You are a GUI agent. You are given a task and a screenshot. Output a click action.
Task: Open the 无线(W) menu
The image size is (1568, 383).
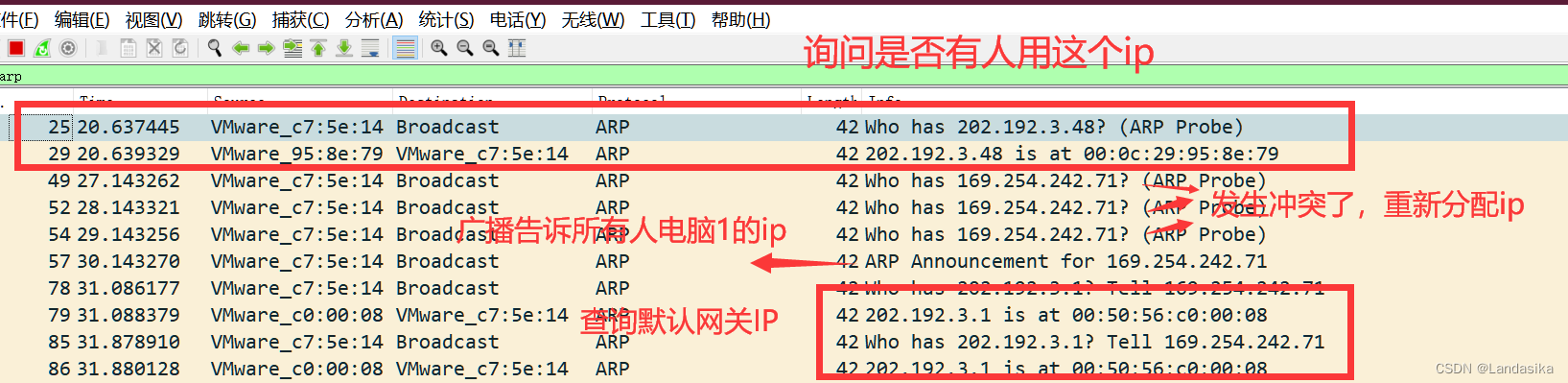(x=593, y=19)
